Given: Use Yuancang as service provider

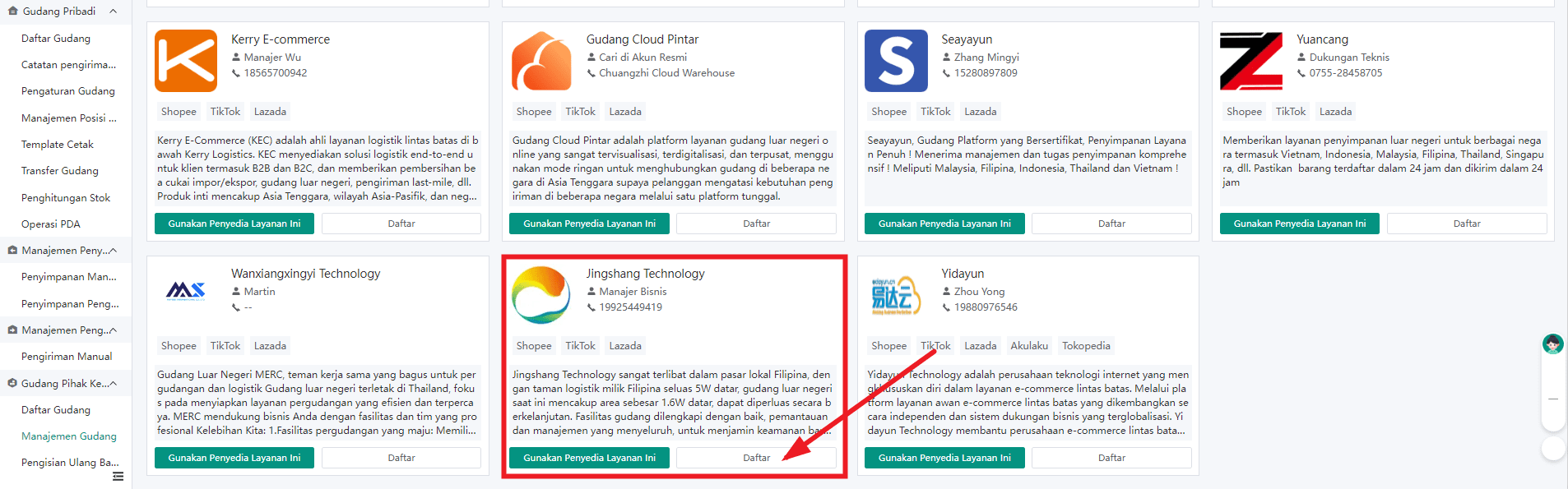Looking at the screenshot, I should click(1300, 224).
